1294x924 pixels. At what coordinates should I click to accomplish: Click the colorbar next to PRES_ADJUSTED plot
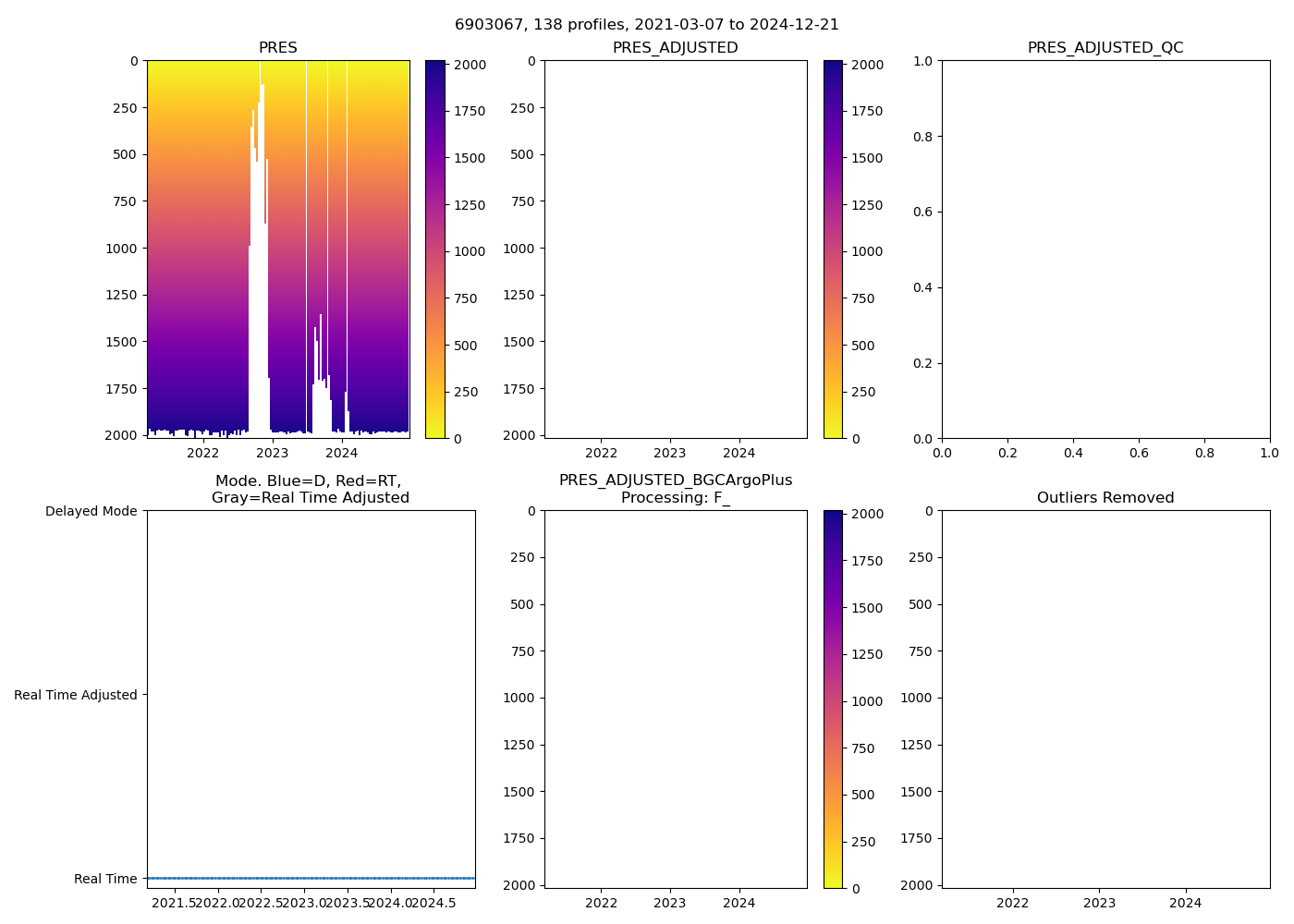[833, 249]
